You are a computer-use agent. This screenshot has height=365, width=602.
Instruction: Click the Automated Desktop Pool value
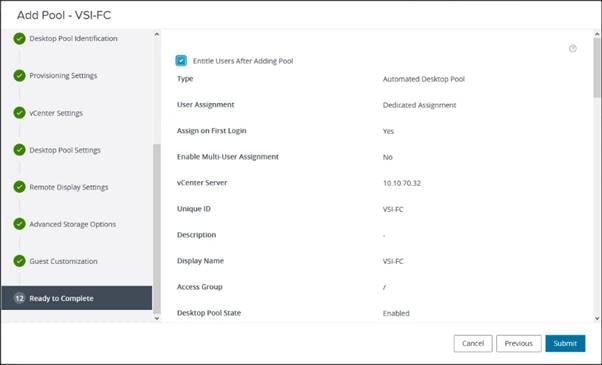pyautogui.click(x=424, y=79)
